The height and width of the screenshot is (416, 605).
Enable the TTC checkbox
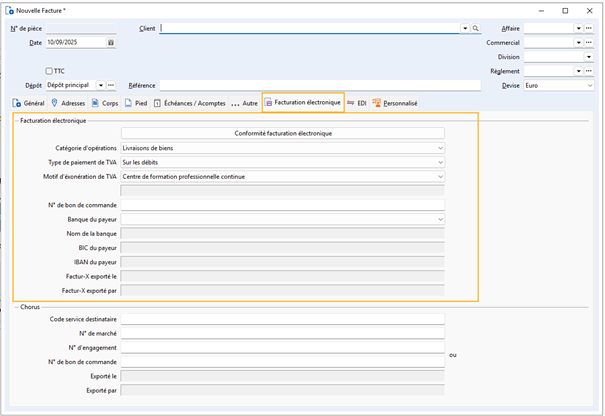(48, 71)
